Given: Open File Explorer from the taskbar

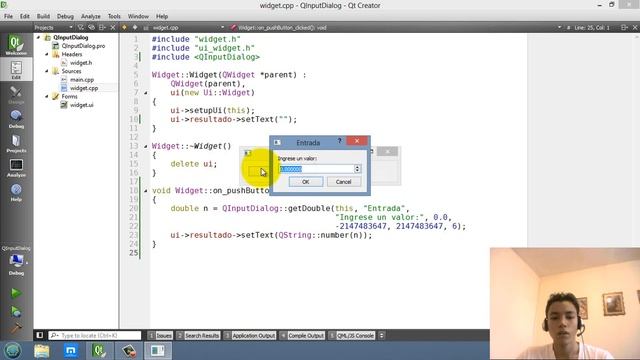Looking at the screenshot, I should coord(41,351).
